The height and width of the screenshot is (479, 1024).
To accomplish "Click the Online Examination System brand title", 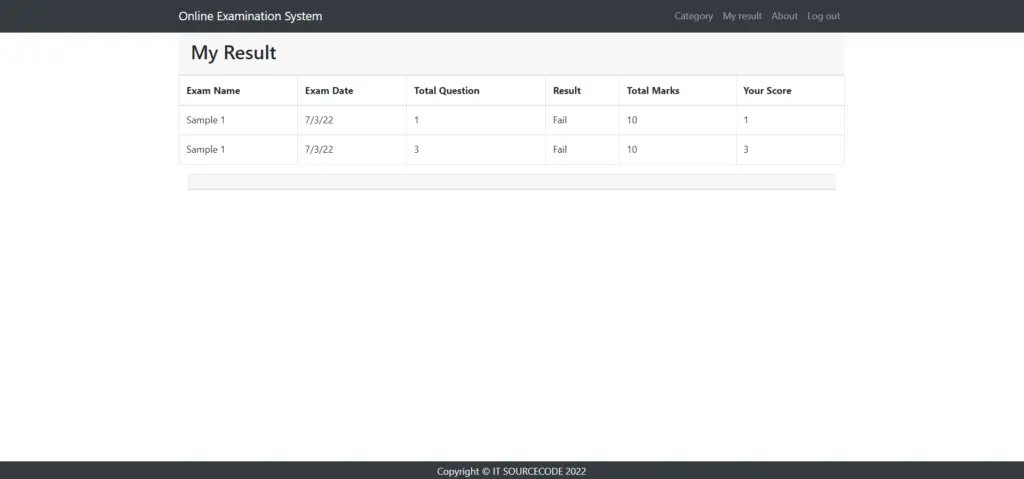I will 250,16.
